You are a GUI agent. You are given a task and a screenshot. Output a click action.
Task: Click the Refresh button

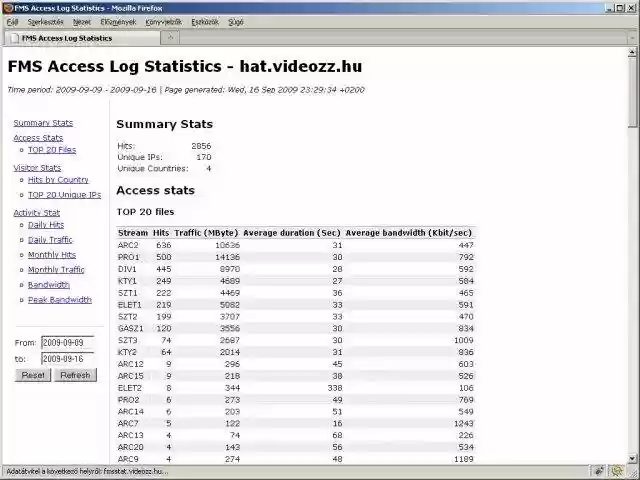[75, 375]
